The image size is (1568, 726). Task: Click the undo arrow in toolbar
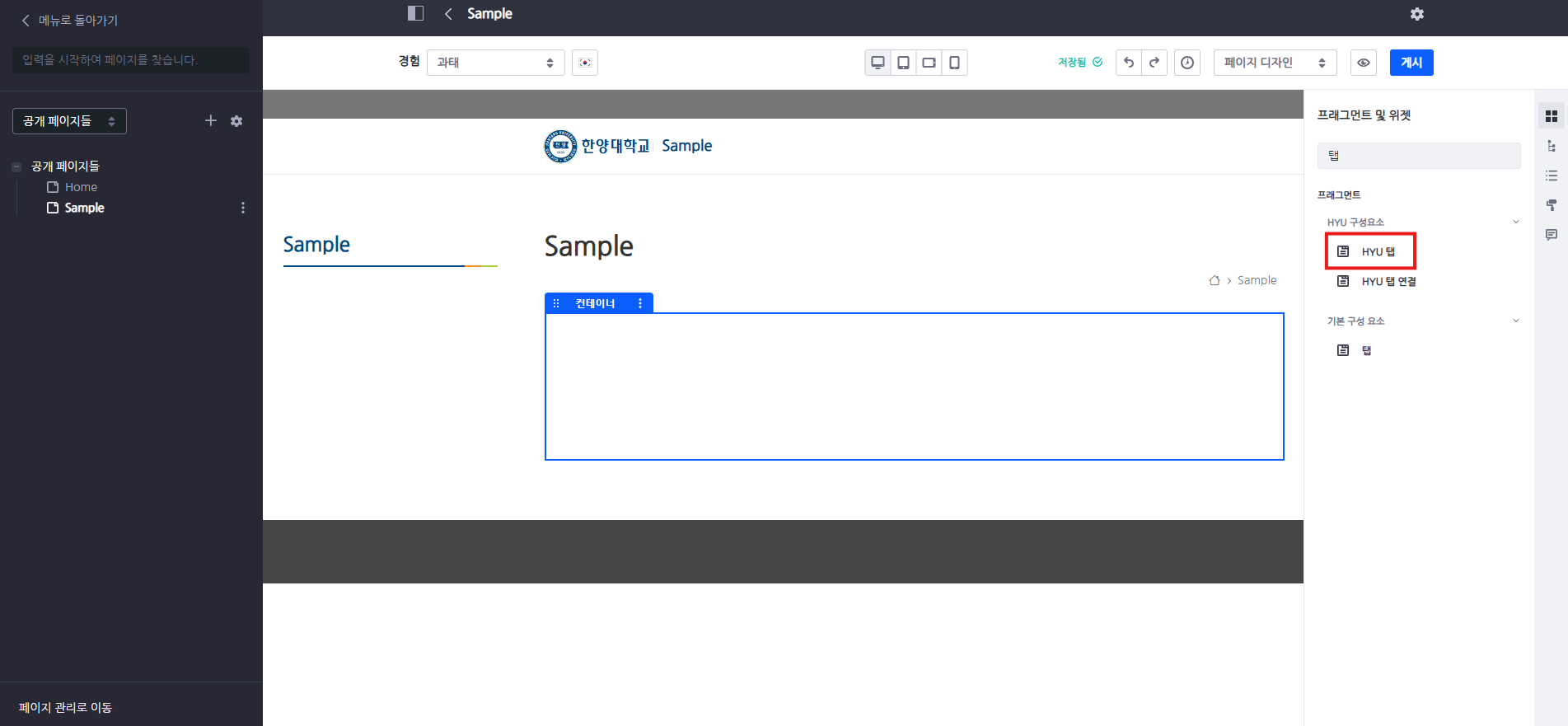pos(1129,63)
